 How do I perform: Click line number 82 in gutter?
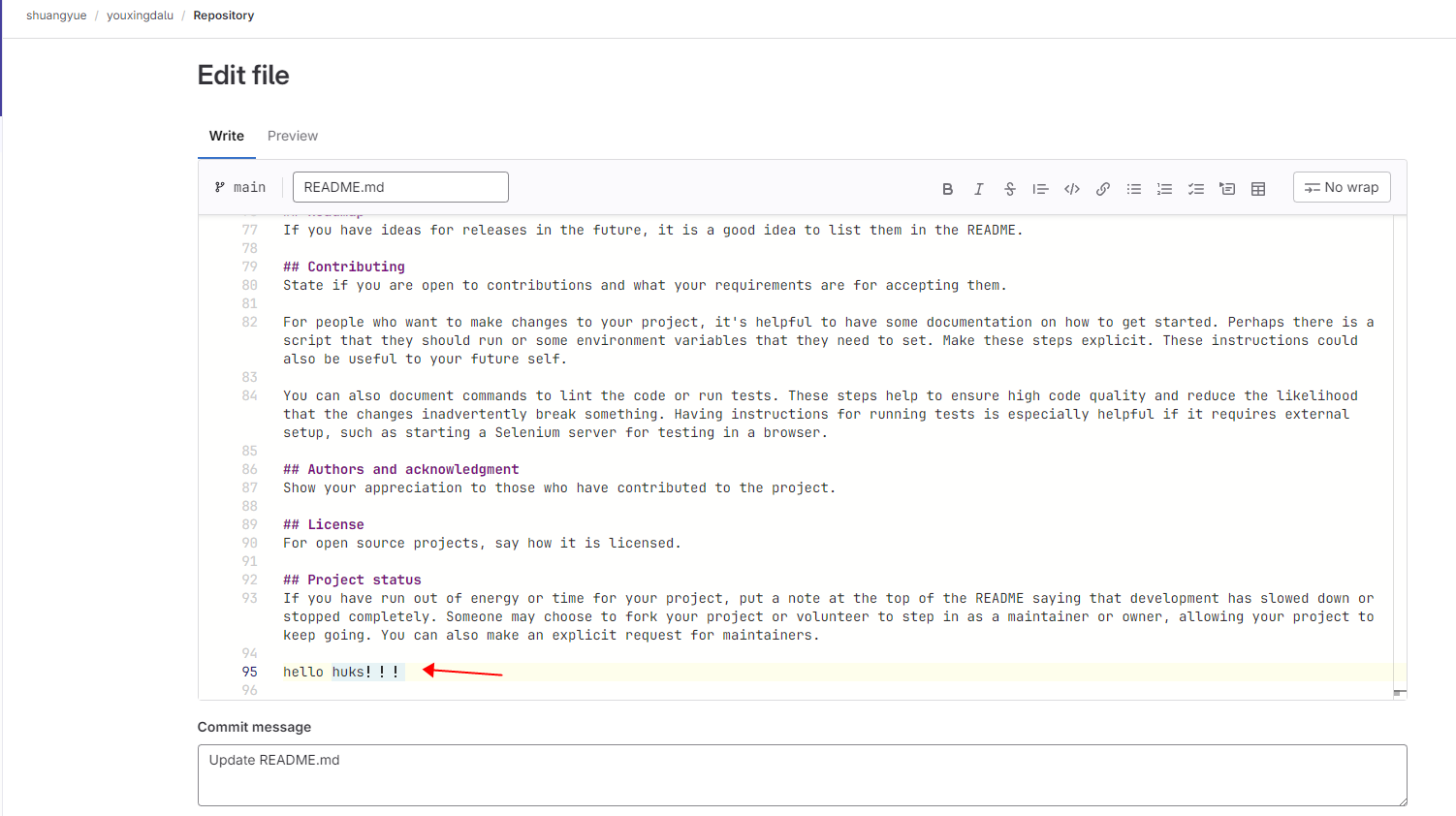pos(250,322)
